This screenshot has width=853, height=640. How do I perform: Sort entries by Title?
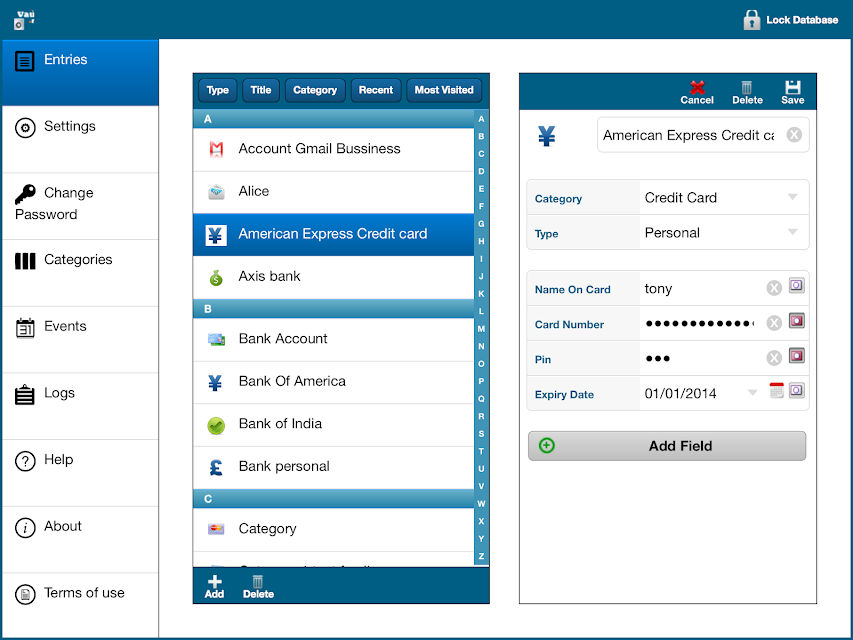261,90
